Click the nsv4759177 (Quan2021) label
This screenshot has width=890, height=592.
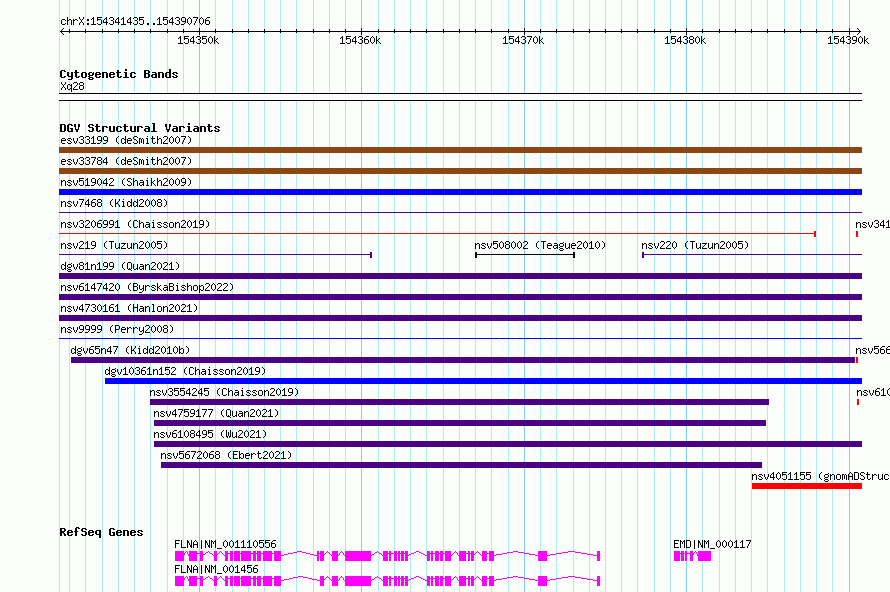pyautogui.click(x=216, y=413)
